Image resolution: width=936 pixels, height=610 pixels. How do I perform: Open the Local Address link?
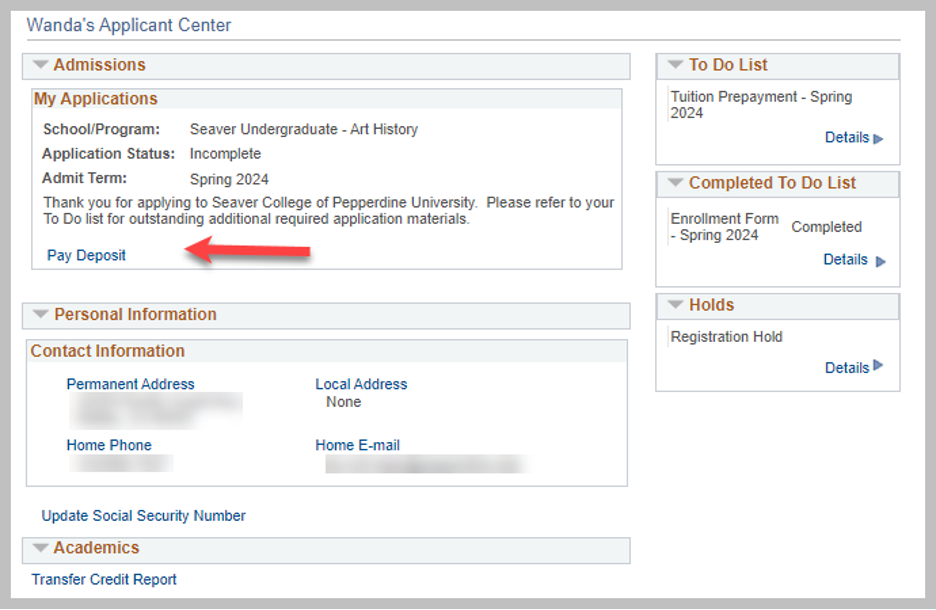pos(361,384)
